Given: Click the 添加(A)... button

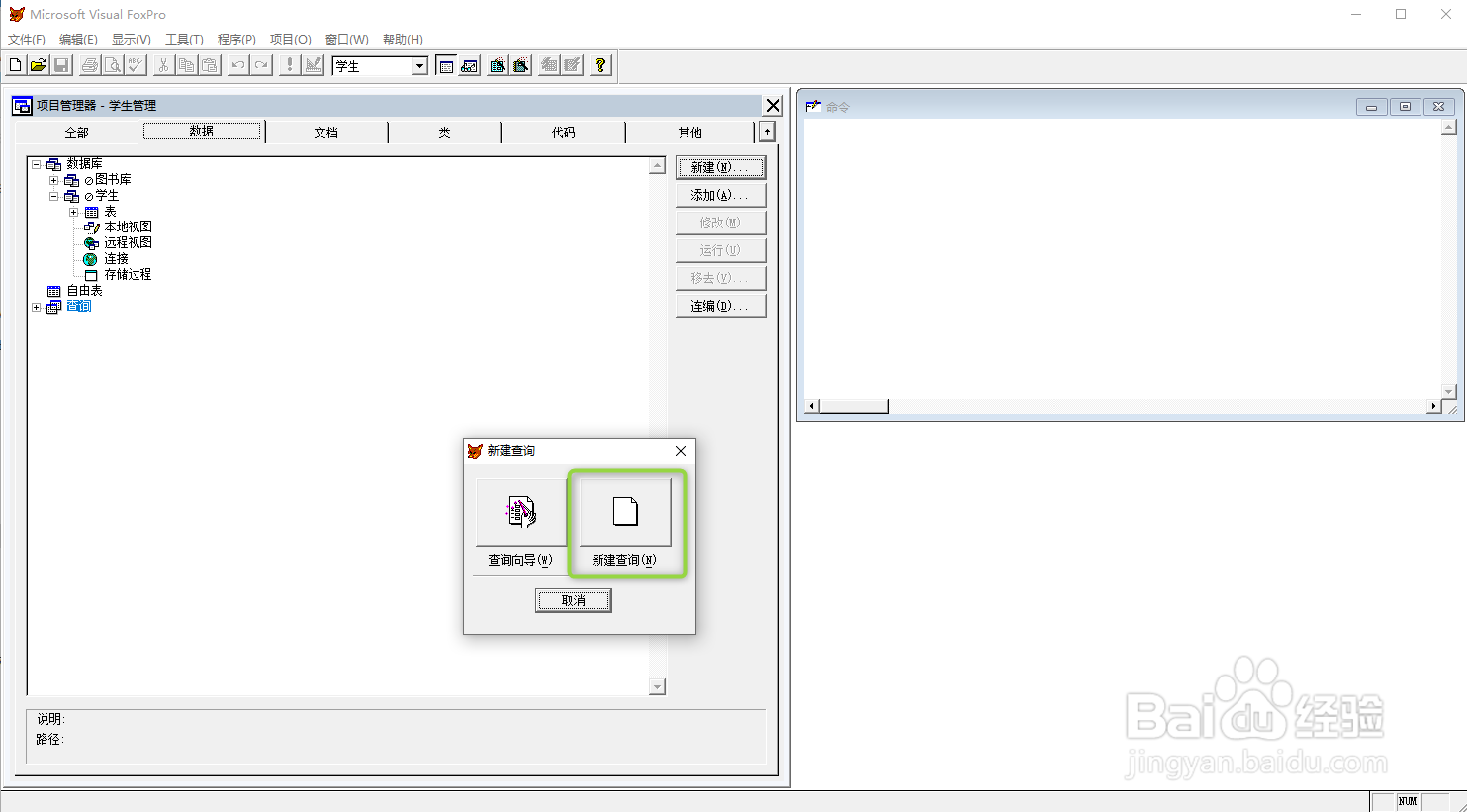Looking at the screenshot, I should point(720,195).
